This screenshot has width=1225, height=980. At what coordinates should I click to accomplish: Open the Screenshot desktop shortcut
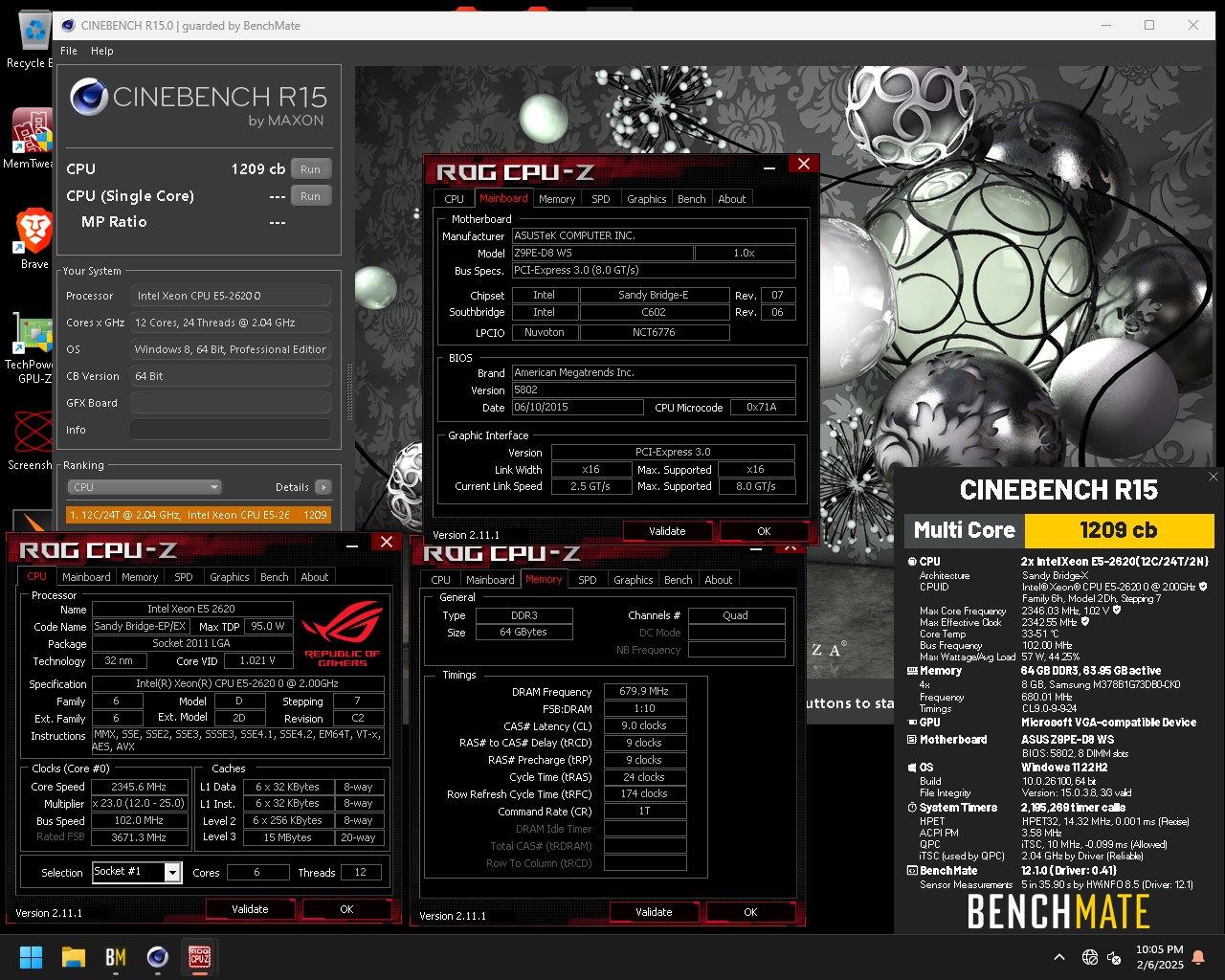pyautogui.click(x=31, y=438)
